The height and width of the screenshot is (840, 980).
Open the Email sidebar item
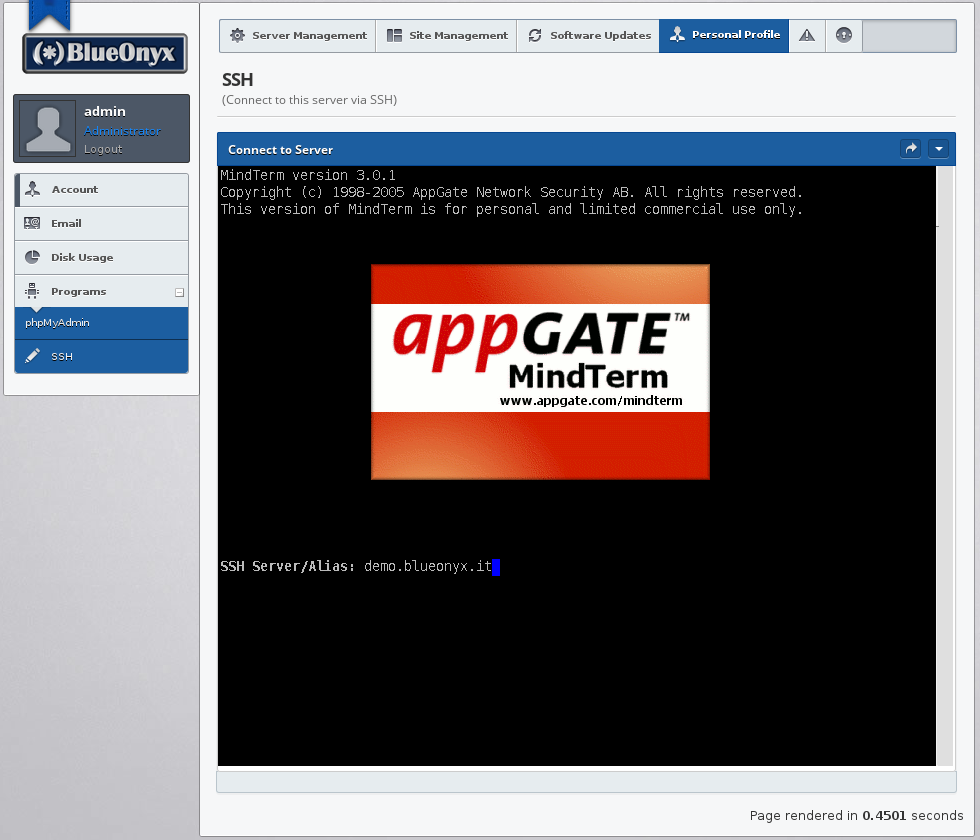point(101,224)
